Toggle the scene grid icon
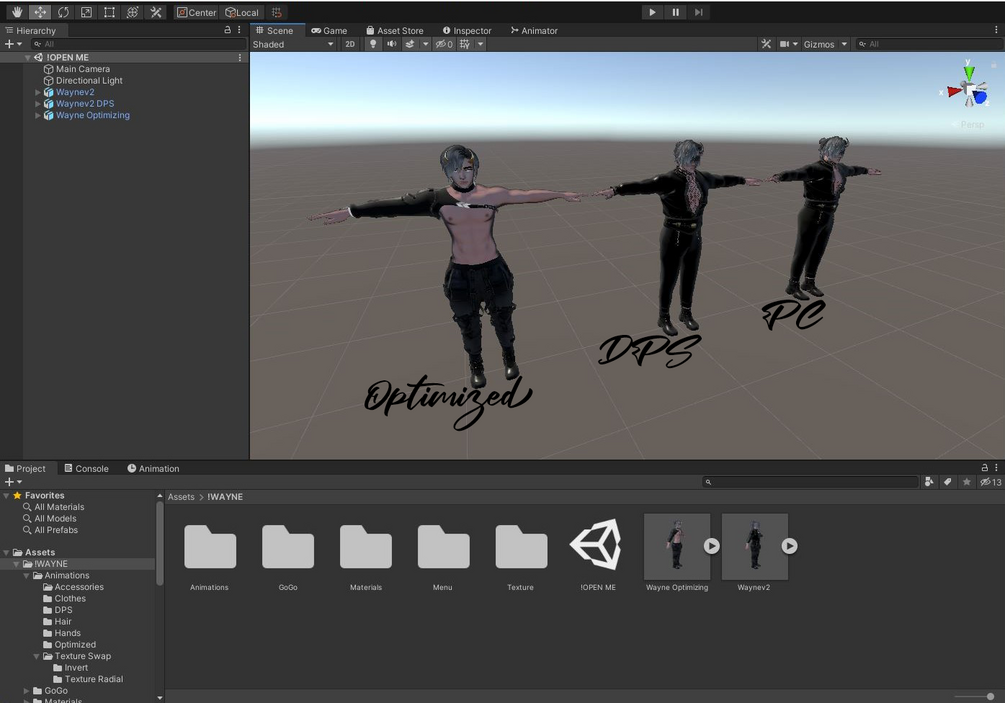1005x703 pixels. pos(465,44)
